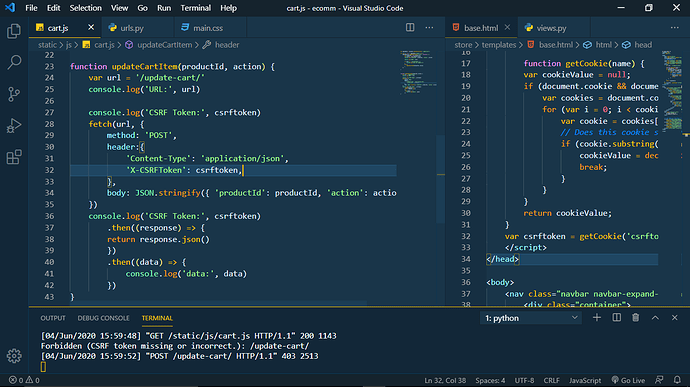Show the notifications bell in status bar
Viewport: 690px width, 387px height.
(677, 380)
